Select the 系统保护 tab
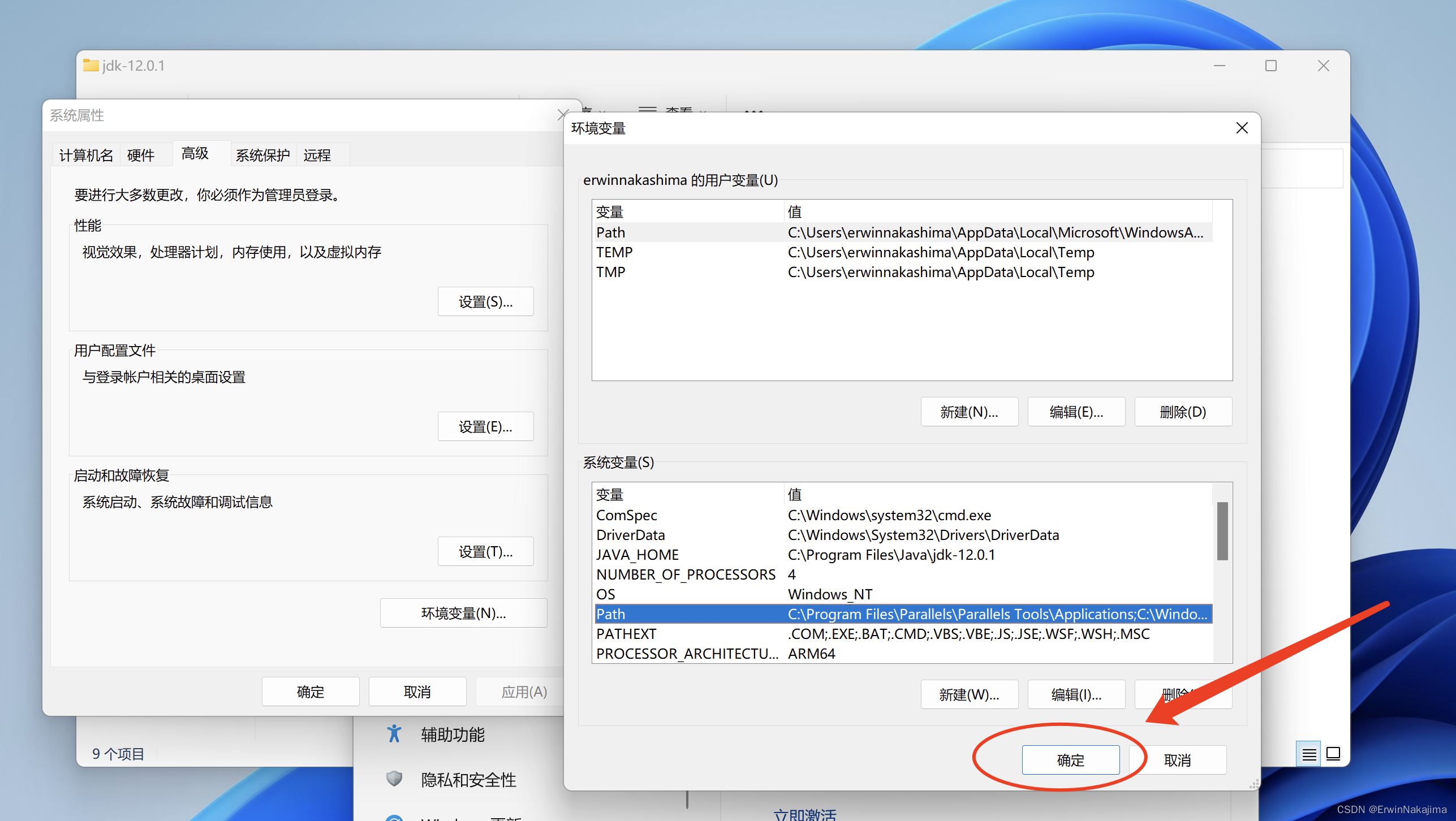This screenshot has width=1456, height=821. click(262, 155)
